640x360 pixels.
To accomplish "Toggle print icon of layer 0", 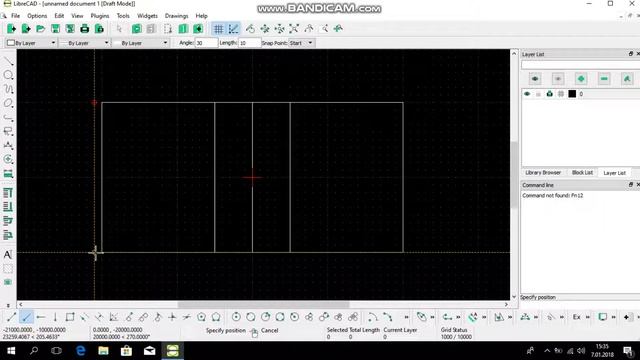I will 550,94.
